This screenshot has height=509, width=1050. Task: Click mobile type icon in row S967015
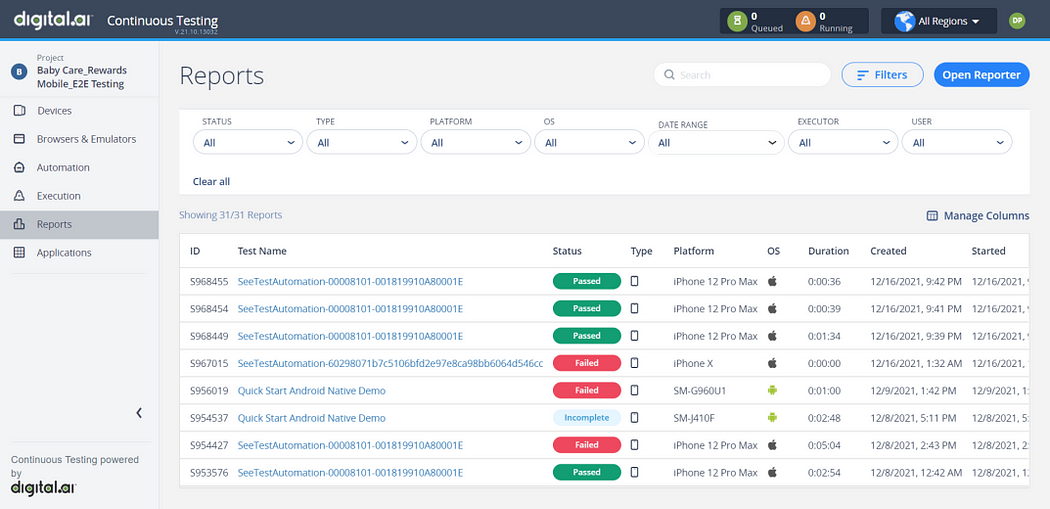[634, 363]
